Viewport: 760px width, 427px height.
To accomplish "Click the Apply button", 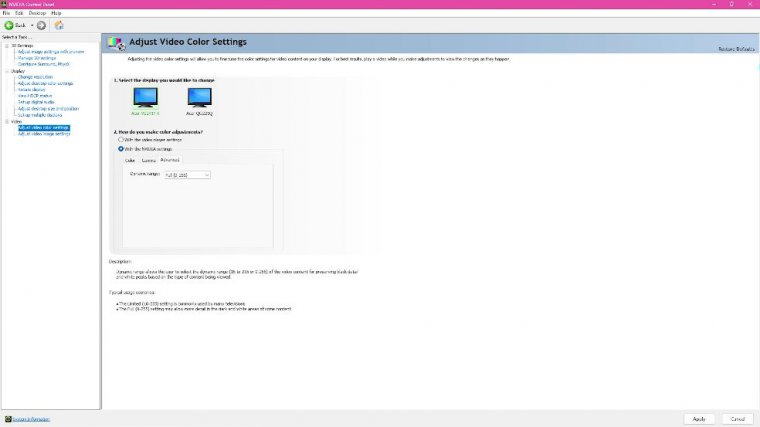I will (x=699, y=418).
